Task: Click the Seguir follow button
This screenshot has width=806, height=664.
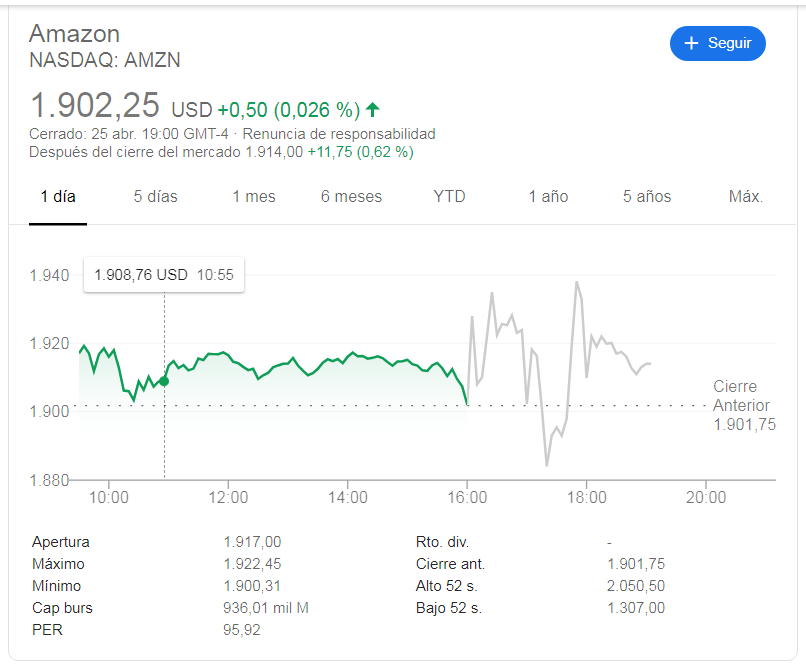Action: (717, 43)
